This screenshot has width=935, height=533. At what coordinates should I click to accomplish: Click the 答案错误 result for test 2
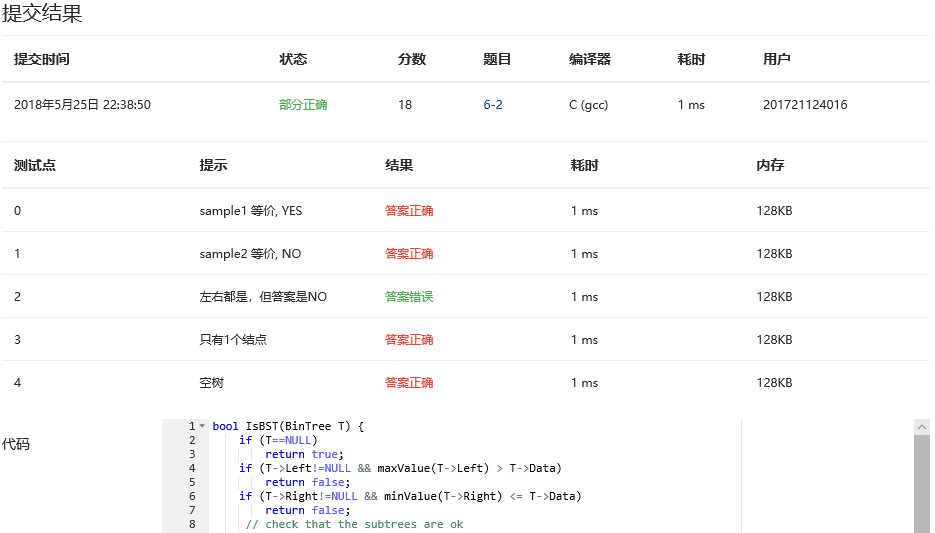409,297
